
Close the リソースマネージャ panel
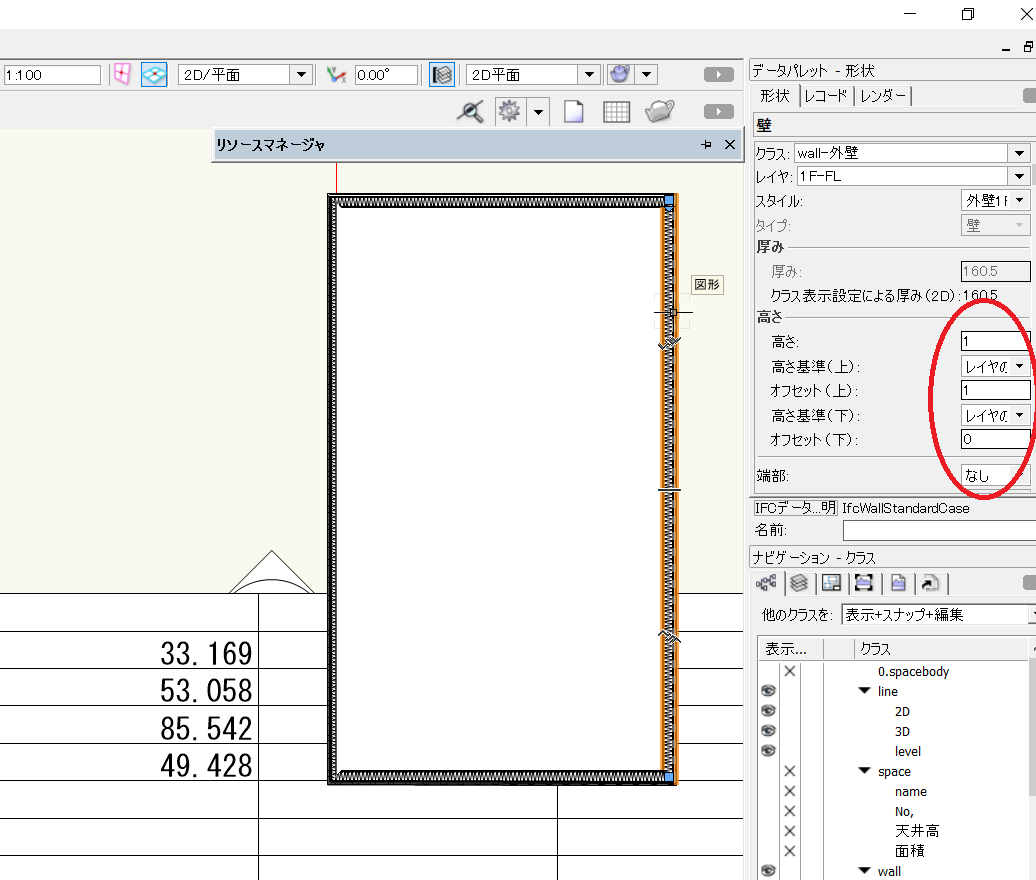click(729, 145)
